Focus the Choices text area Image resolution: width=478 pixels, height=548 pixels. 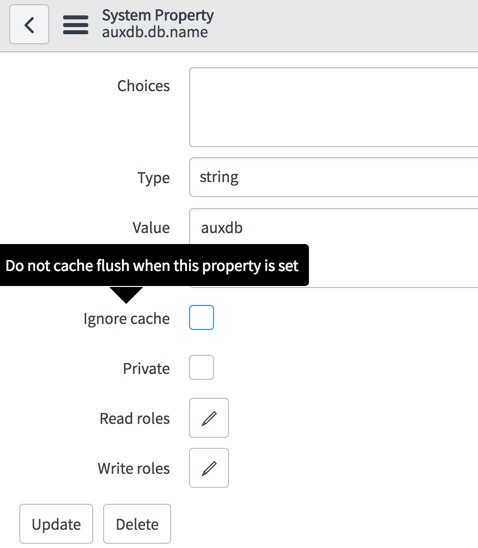click(334, 107)
